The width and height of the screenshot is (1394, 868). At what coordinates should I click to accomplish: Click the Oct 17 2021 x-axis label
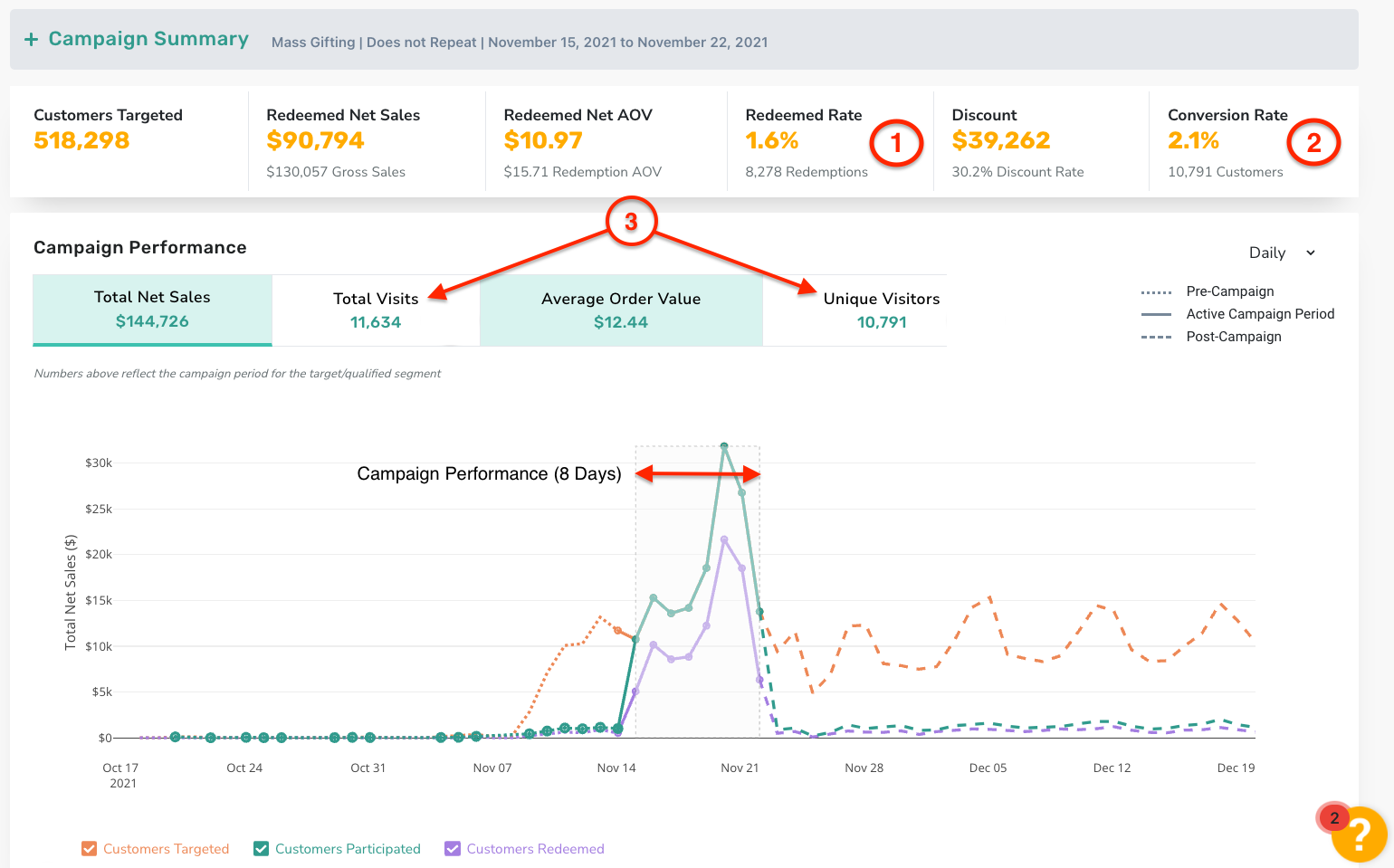click(121, 776)
